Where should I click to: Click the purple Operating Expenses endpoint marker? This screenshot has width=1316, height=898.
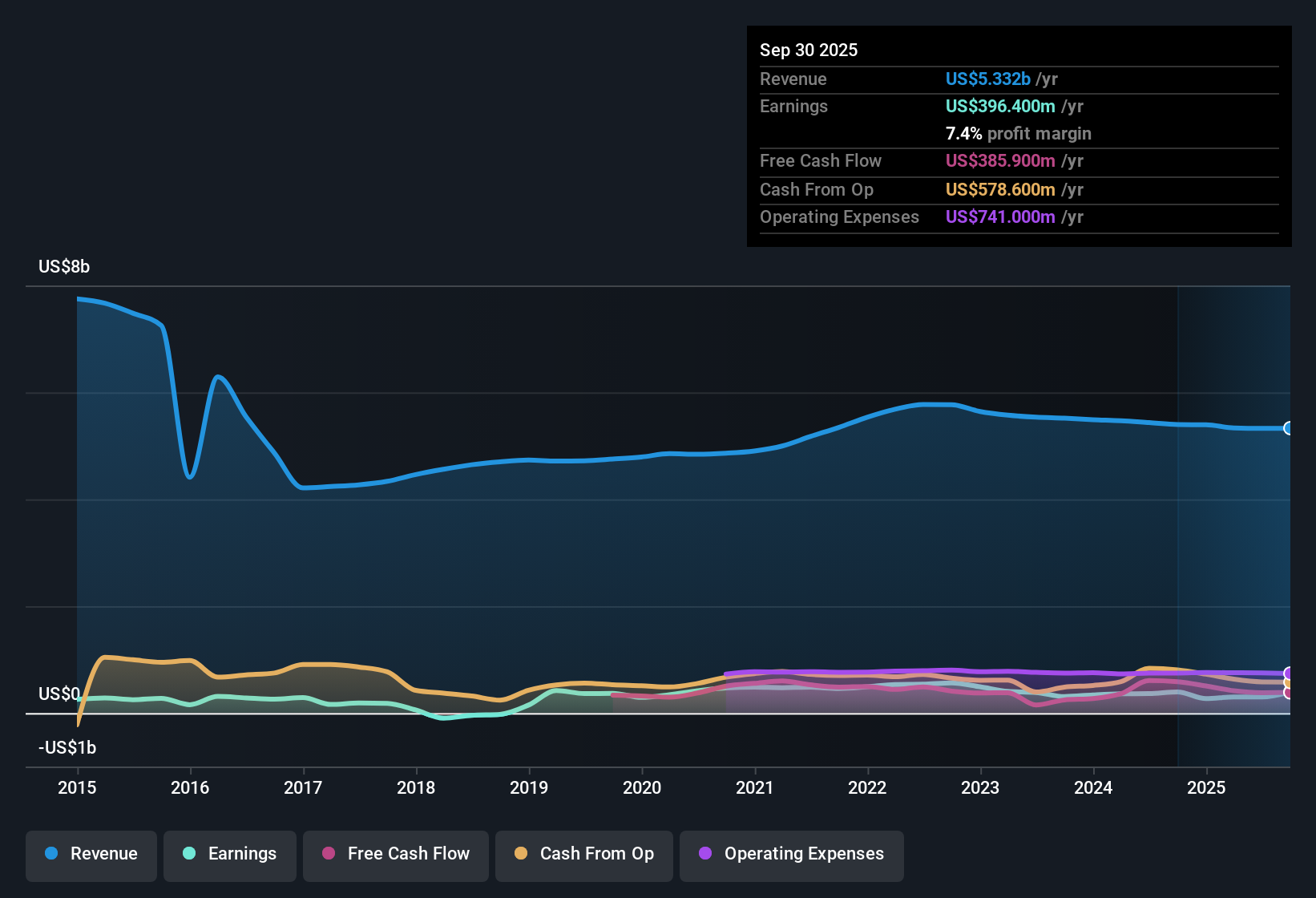1288,672
